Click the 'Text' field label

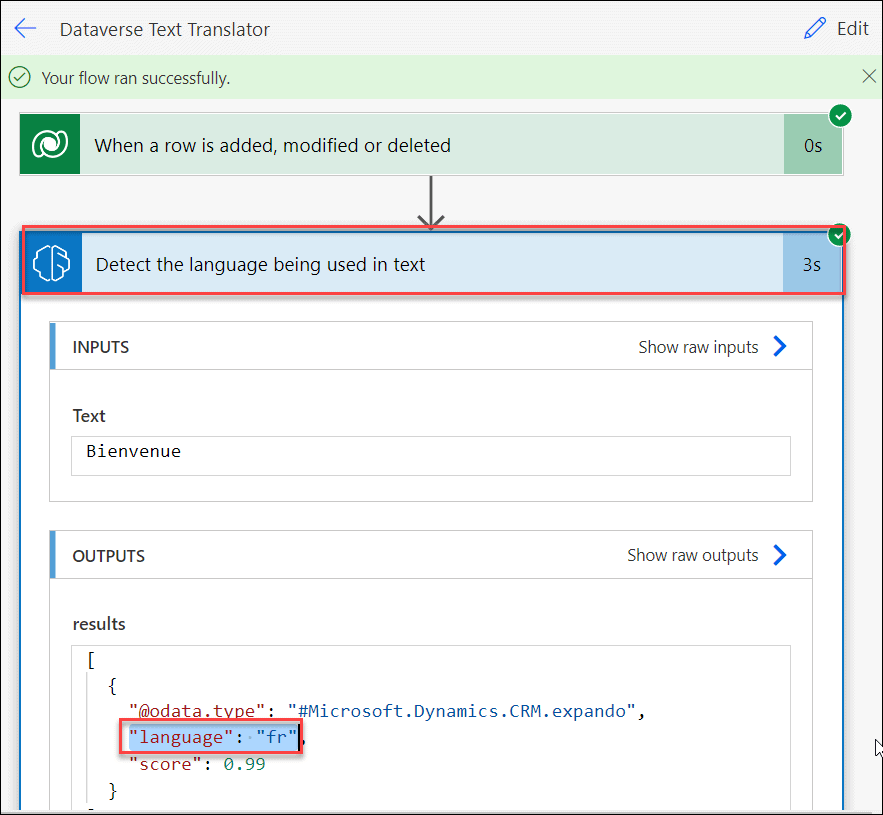(x=89, y=416)
